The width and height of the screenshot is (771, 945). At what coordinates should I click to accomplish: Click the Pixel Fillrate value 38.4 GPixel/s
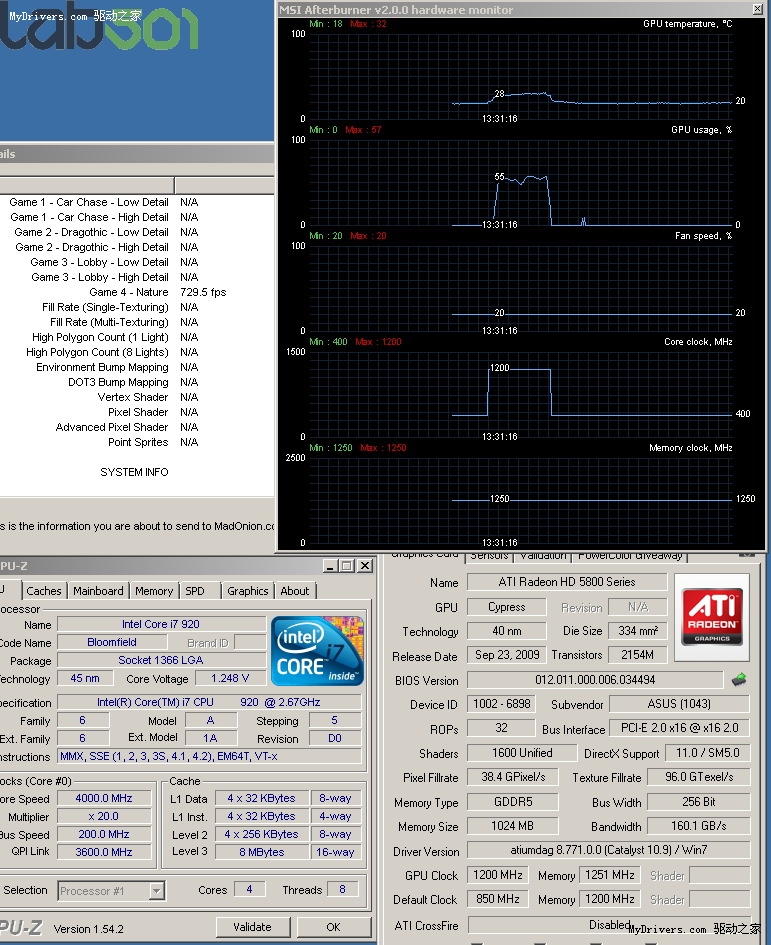coord(512,777)
